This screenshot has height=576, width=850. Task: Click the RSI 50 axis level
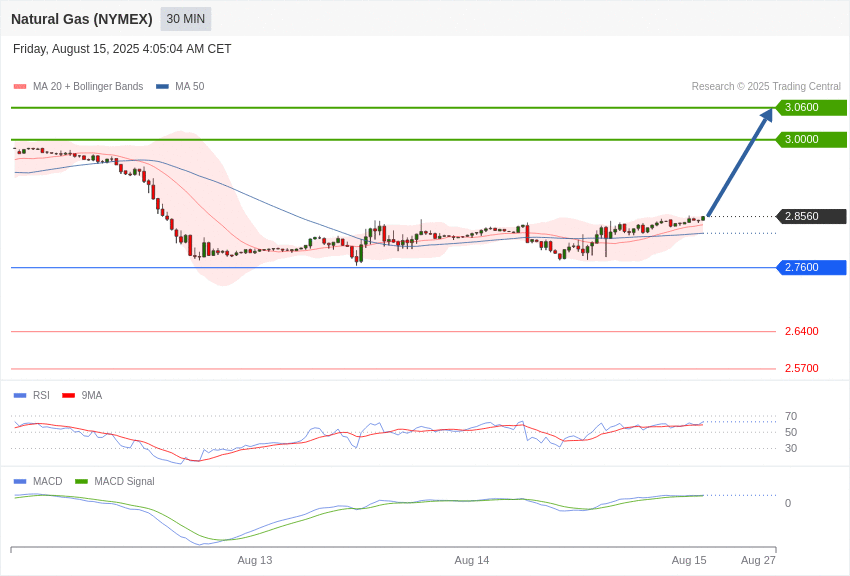(x=791, y=432)
